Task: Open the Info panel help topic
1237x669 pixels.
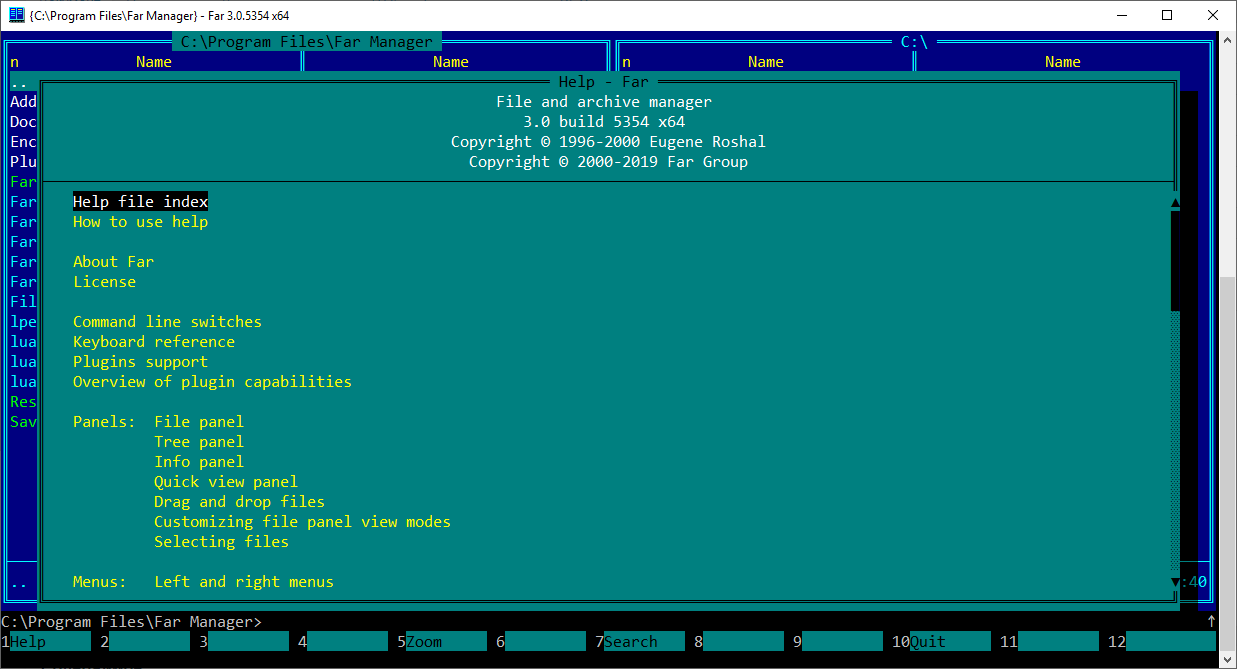Action: coord(199,462)
